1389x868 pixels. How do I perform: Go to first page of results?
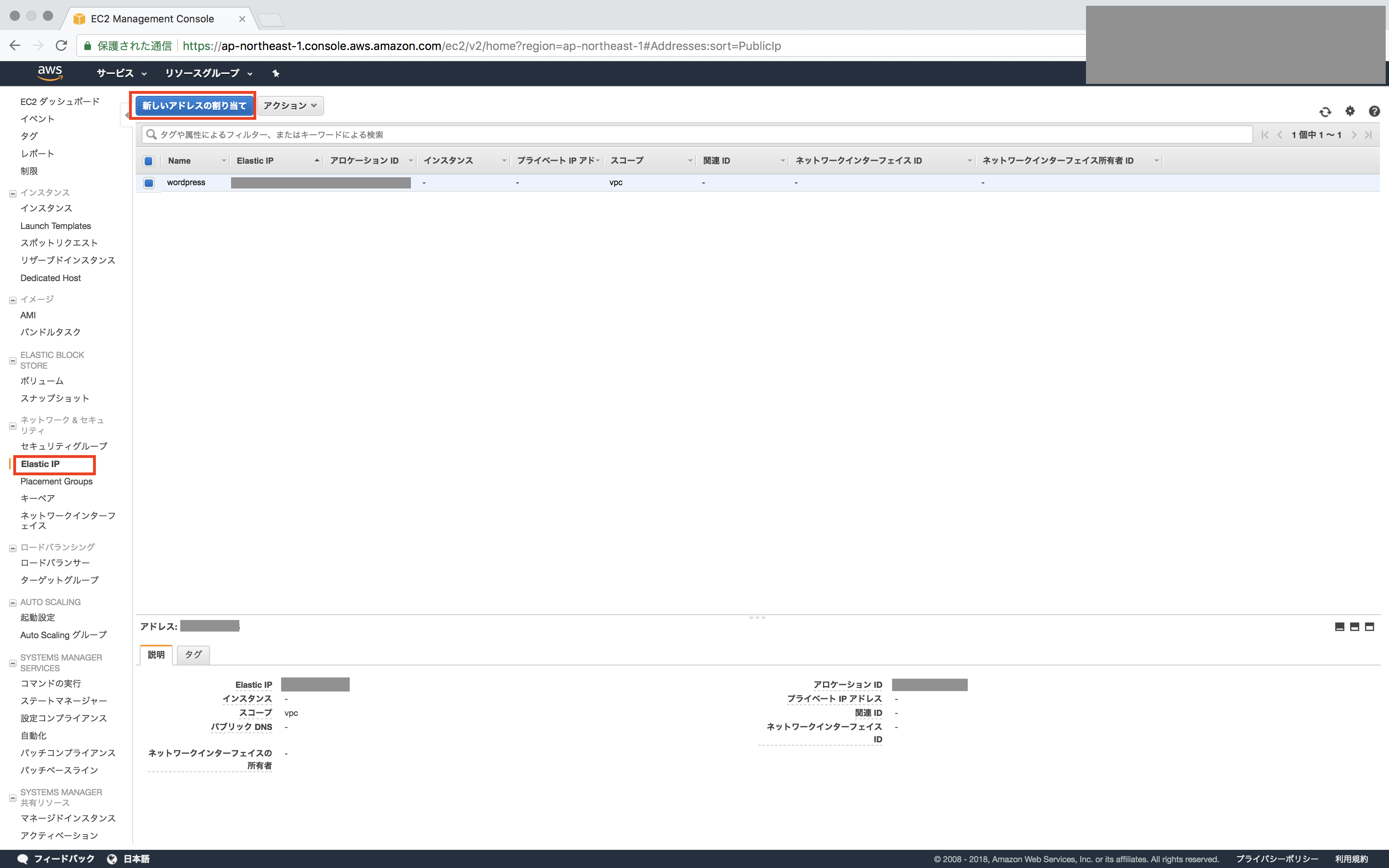click(x=1265, y=135)
